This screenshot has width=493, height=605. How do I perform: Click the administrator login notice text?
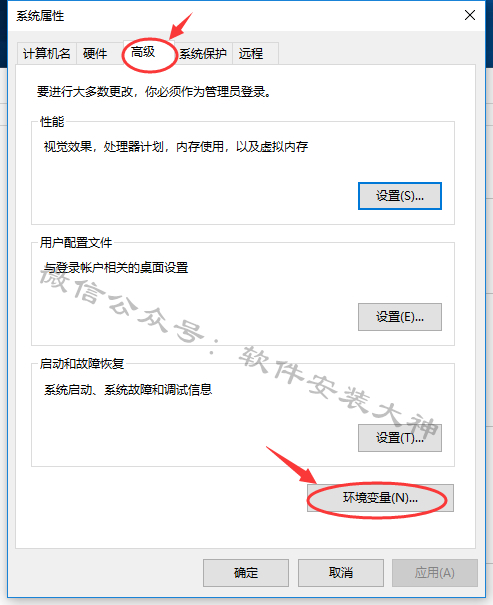coord(154,92)
